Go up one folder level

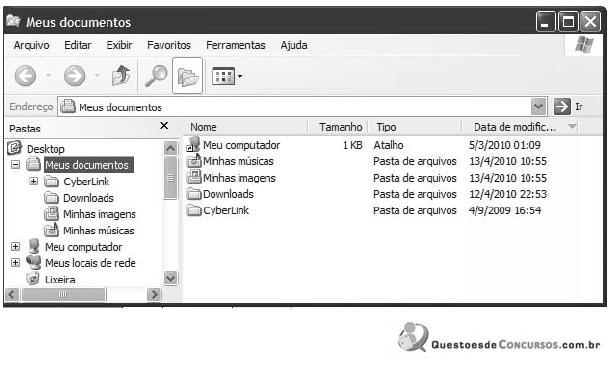click(x=121, y=75)
